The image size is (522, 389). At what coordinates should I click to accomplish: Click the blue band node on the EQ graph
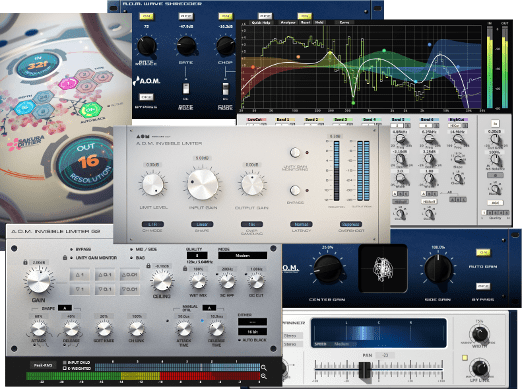point(430,44)
